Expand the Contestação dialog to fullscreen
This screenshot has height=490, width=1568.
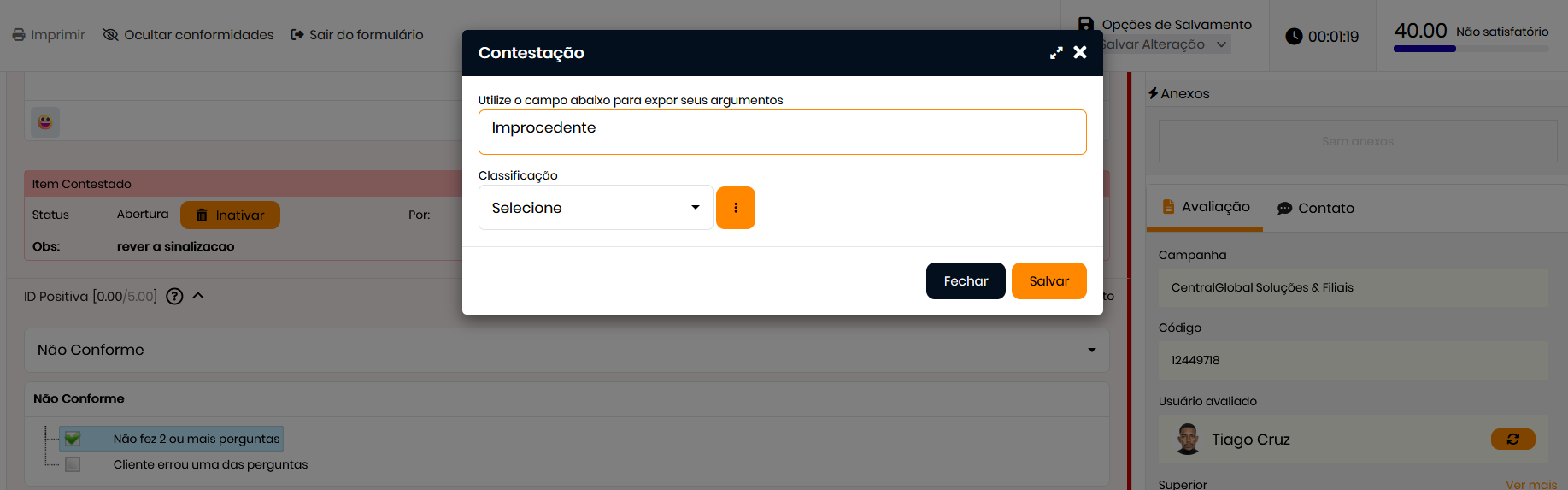pos(1056,53)
